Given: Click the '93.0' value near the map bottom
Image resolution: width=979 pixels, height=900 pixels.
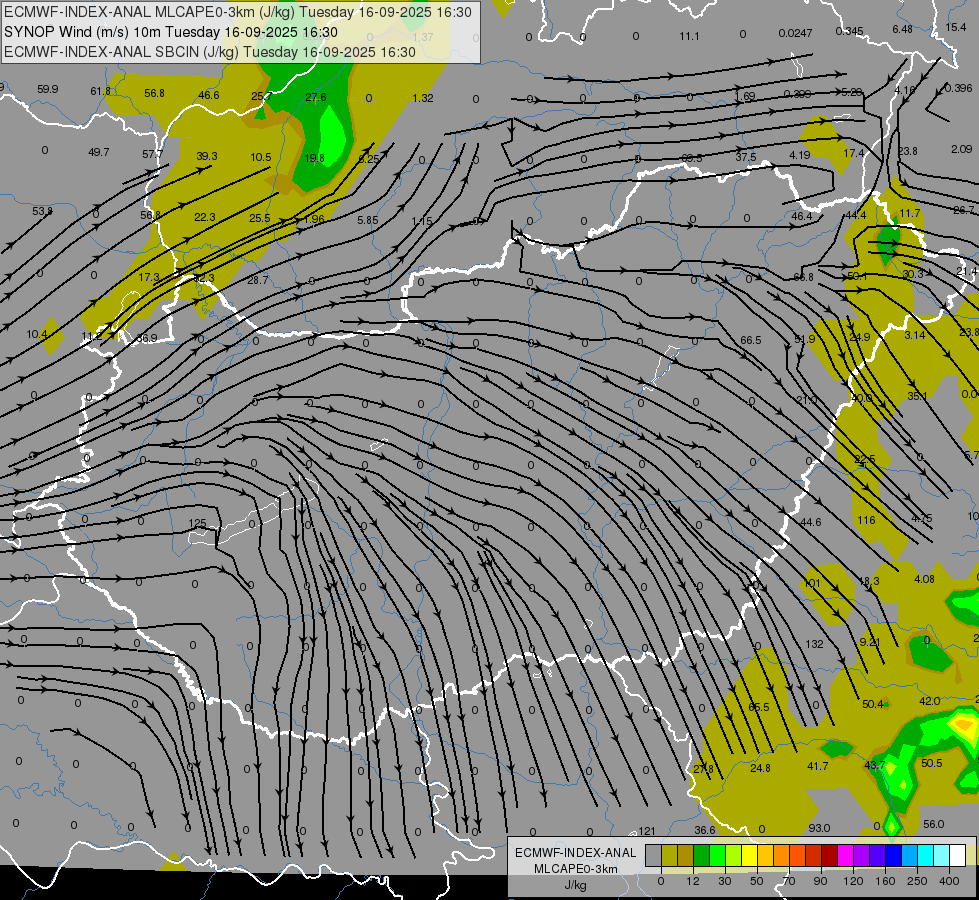Looking at the screenshot, I should pyautogui.click(x=819, y=828).
